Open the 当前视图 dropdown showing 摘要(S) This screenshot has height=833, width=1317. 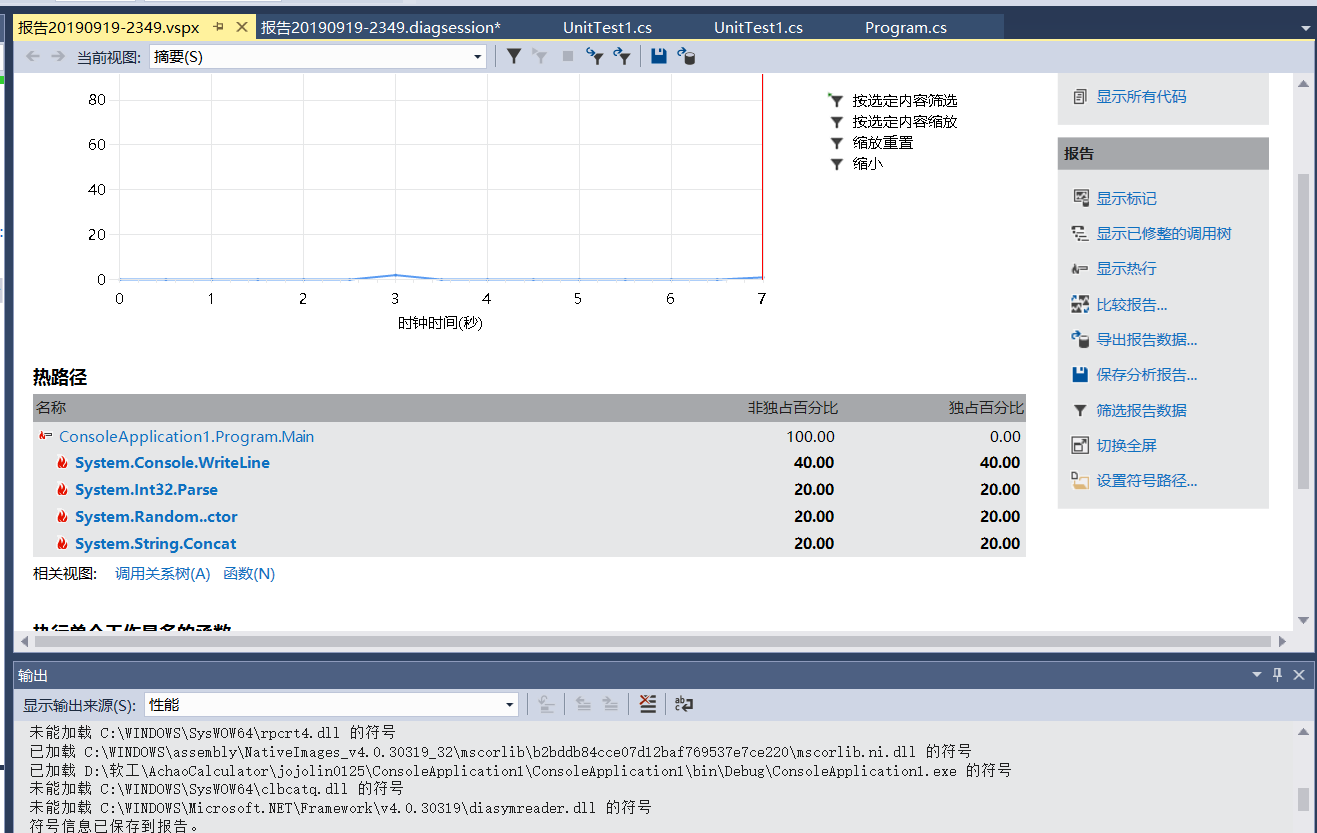[x=318, y=57]
